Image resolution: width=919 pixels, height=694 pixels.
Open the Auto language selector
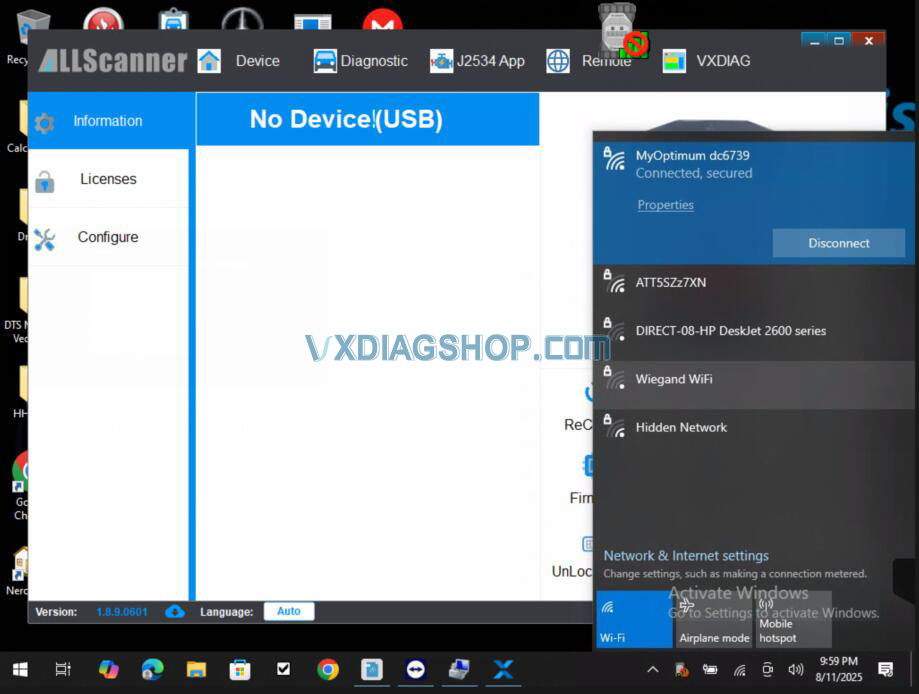(x=289, y=611)
